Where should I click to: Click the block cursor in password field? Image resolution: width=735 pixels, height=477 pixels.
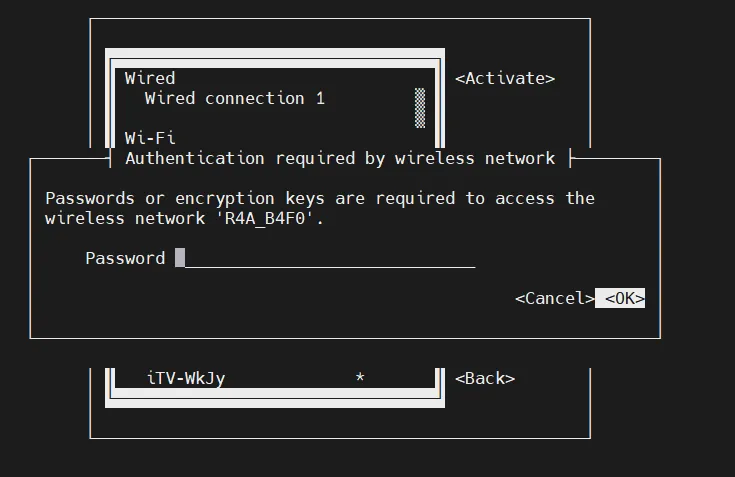[180, 258]
